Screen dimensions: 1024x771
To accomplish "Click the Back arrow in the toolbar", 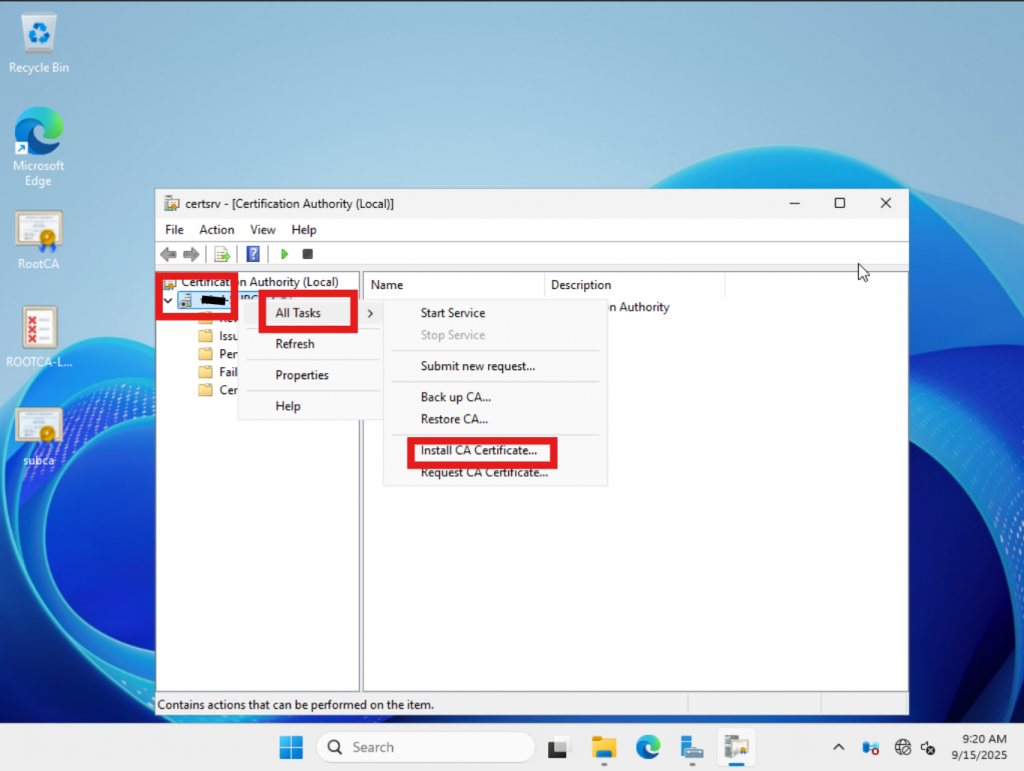I will 168,255.
